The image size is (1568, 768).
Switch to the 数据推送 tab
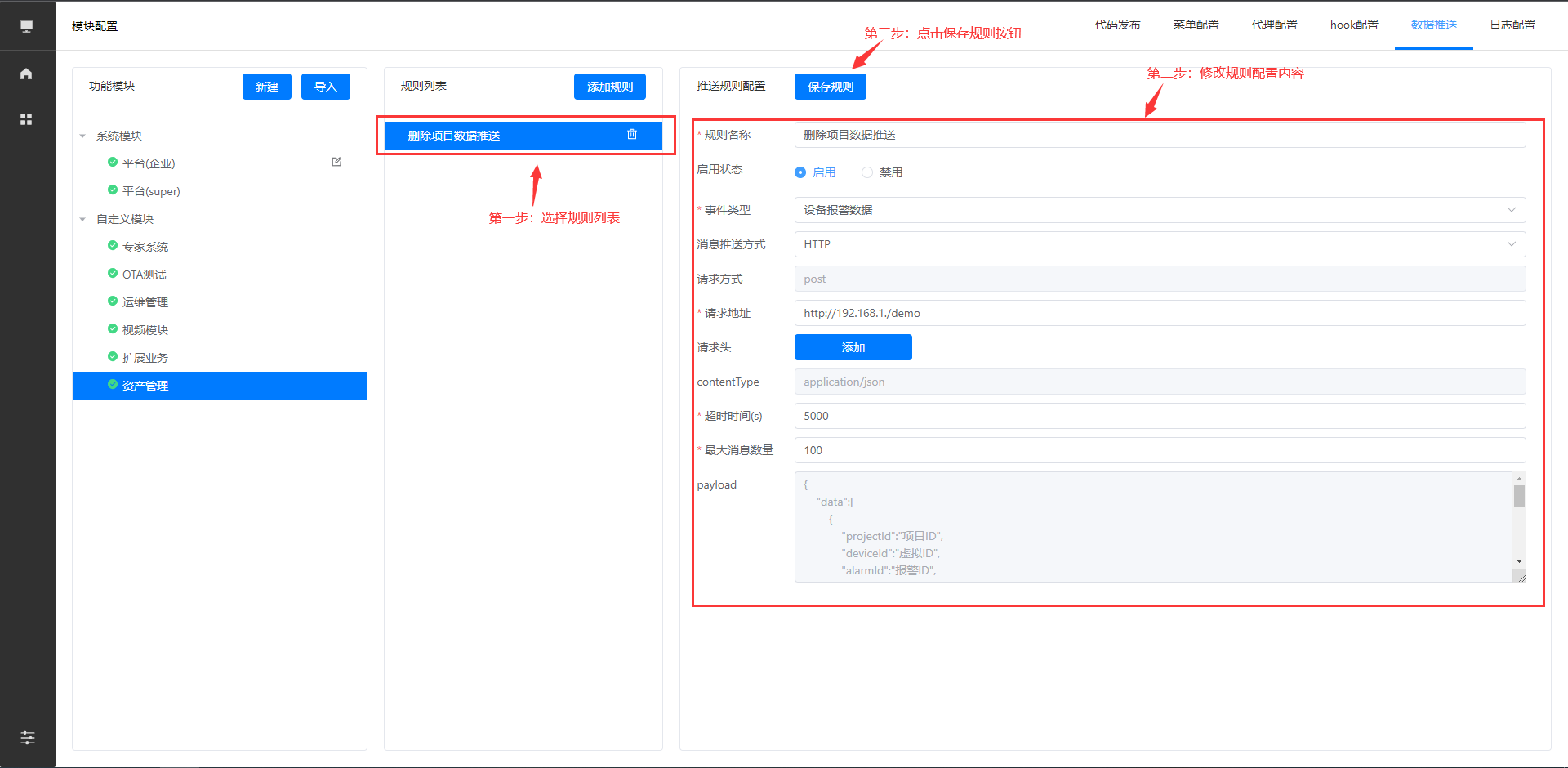coord(1434,25)
